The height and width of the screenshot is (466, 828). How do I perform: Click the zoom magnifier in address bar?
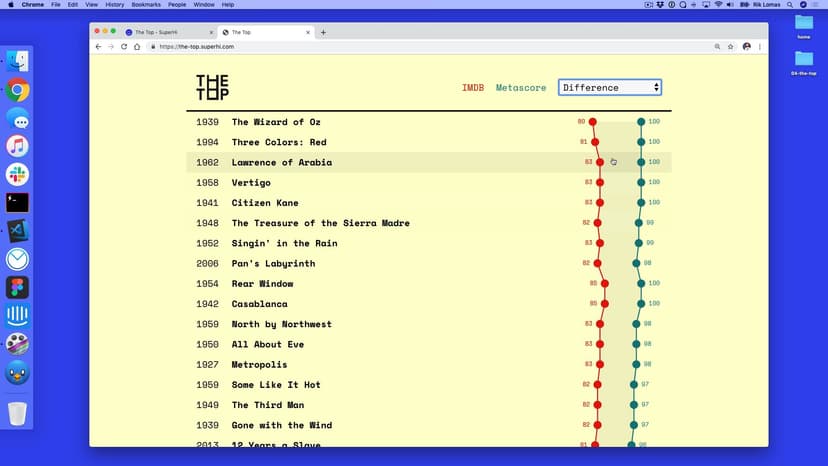(717, 47)
